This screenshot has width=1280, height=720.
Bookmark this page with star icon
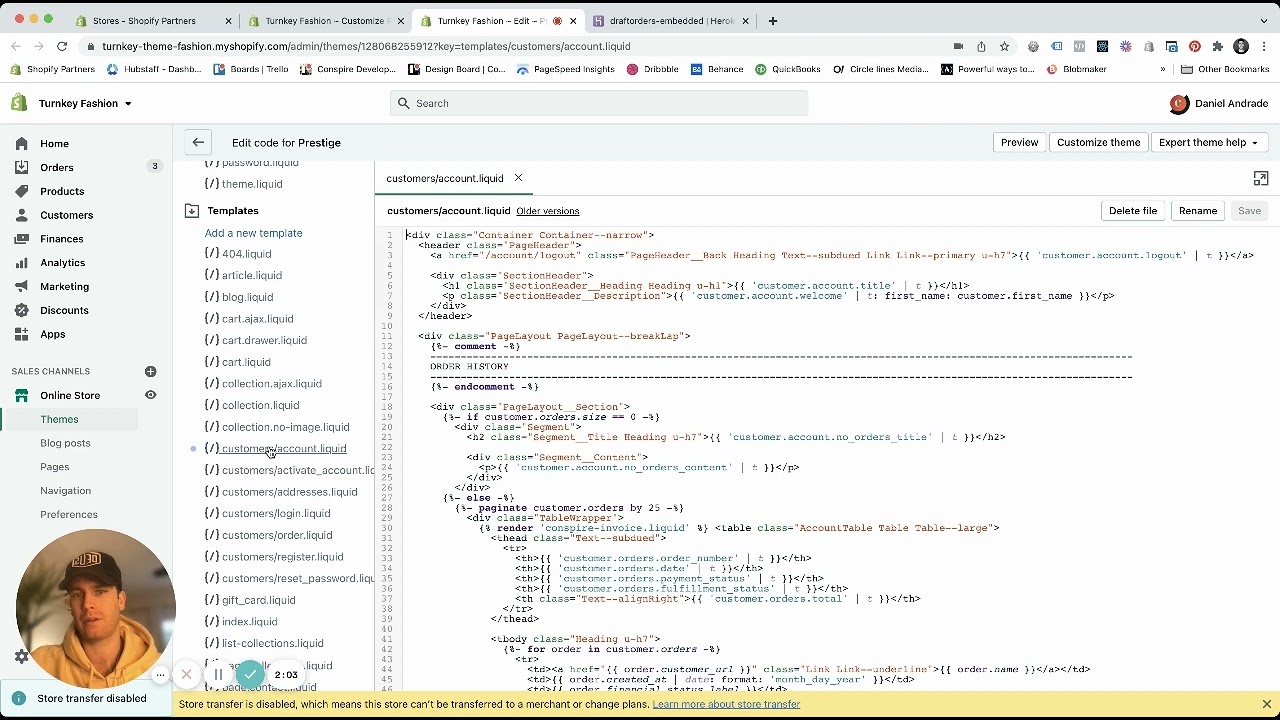(x=1004, y=46)
